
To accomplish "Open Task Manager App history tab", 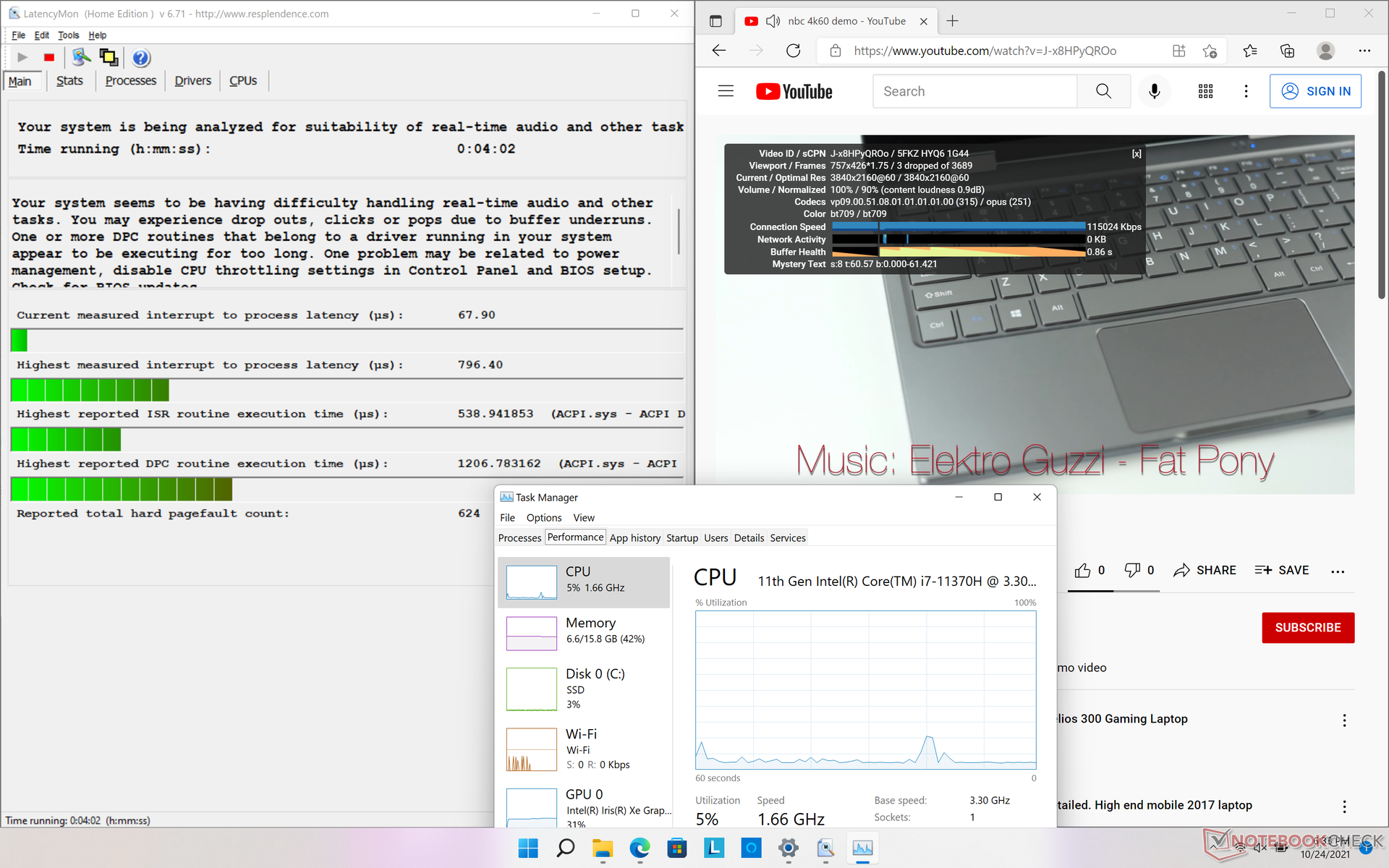I will [634, 537].
